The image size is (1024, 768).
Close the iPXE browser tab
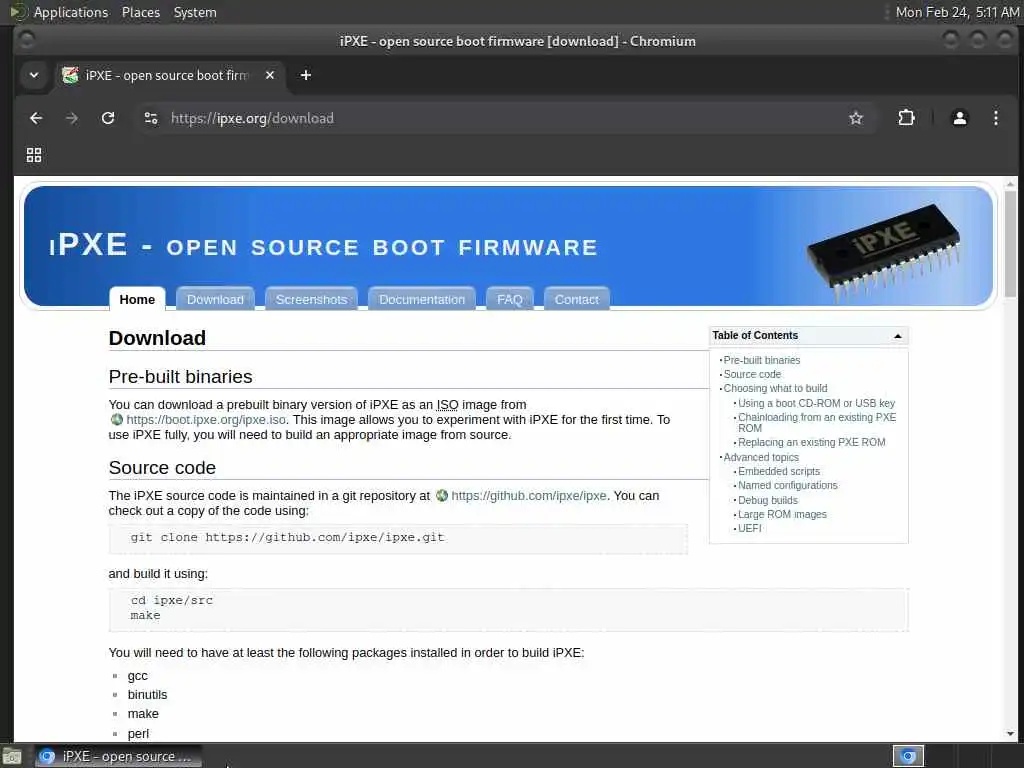tap(270, 75)
